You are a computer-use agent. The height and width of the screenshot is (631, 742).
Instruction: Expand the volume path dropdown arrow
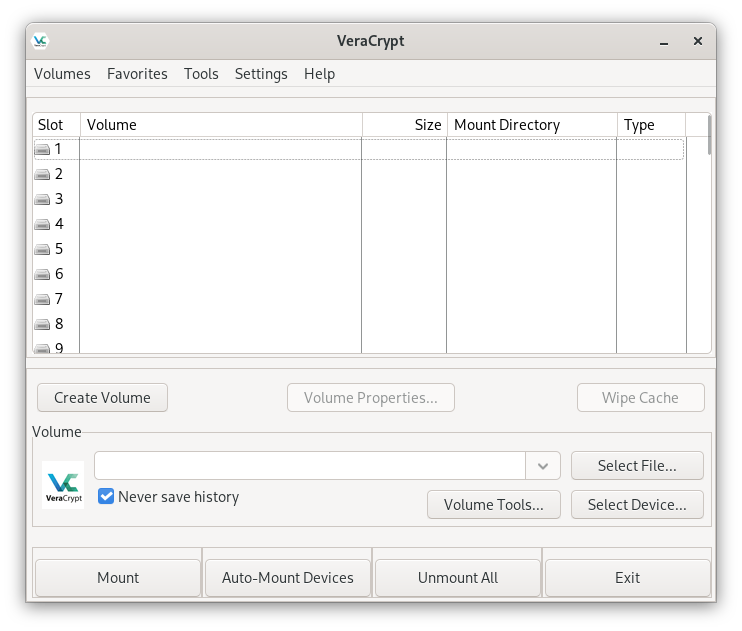(x=543, y=466)
